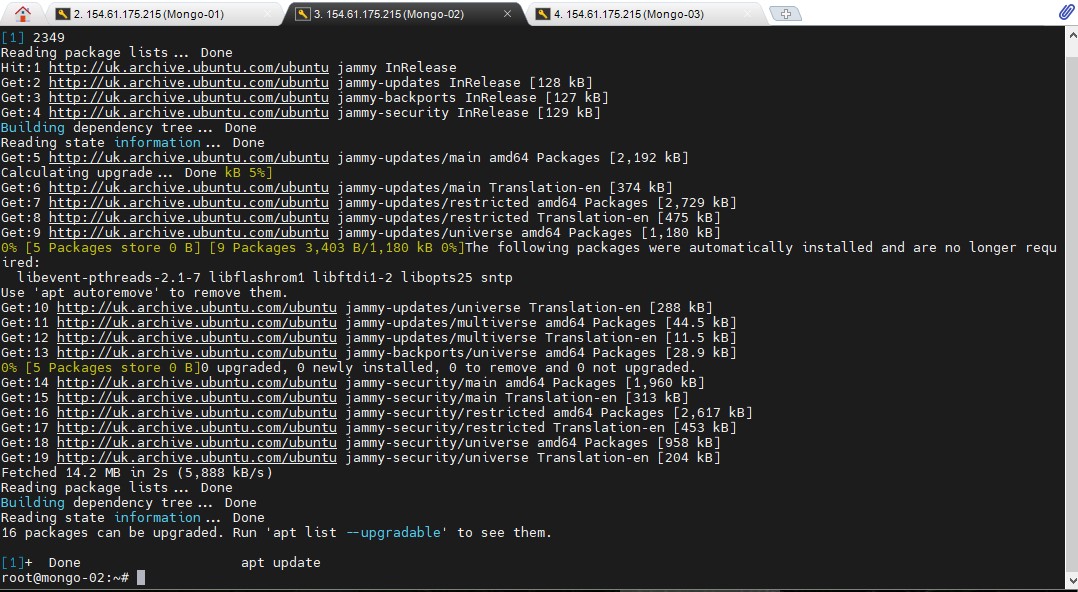
Task: Close the Mongo-02 session tab
Action: coord(508,14)
